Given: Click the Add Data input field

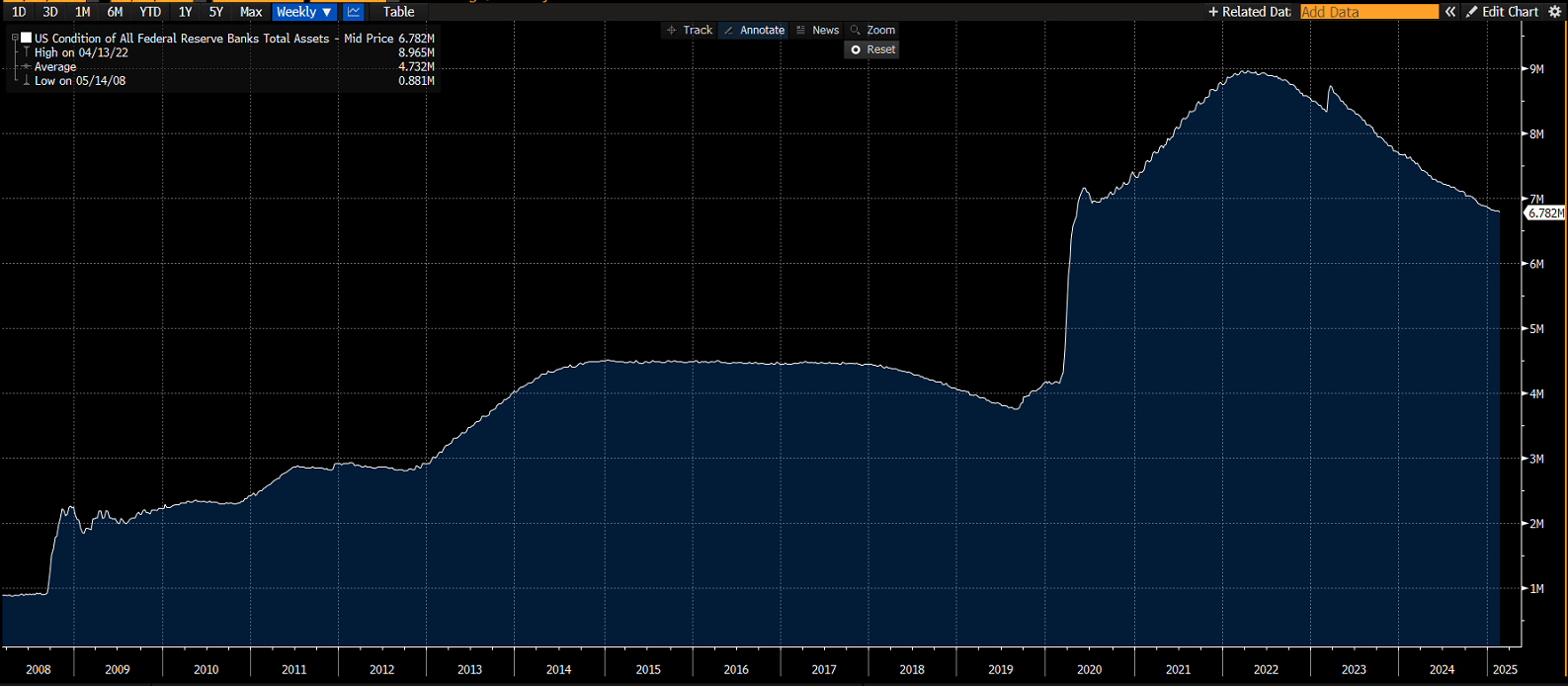Looking at the screenshot, I should click(1369, 12).
